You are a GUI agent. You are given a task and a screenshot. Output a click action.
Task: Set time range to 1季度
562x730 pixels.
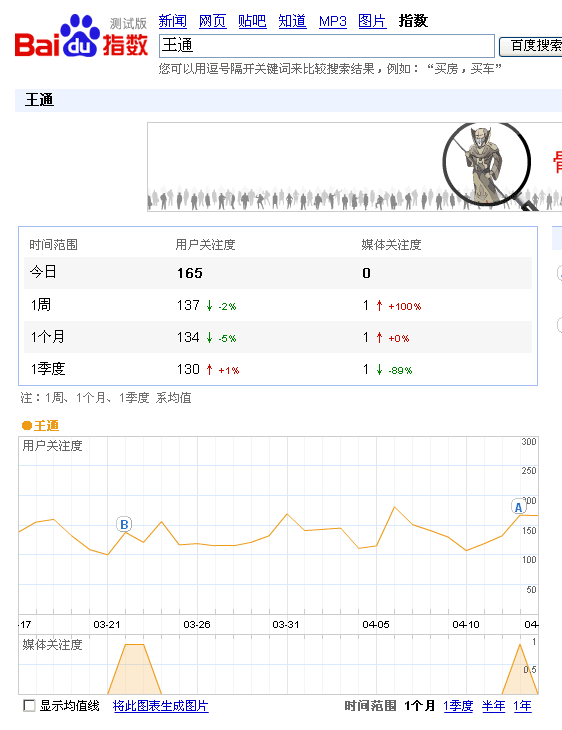tap(458, 706)
